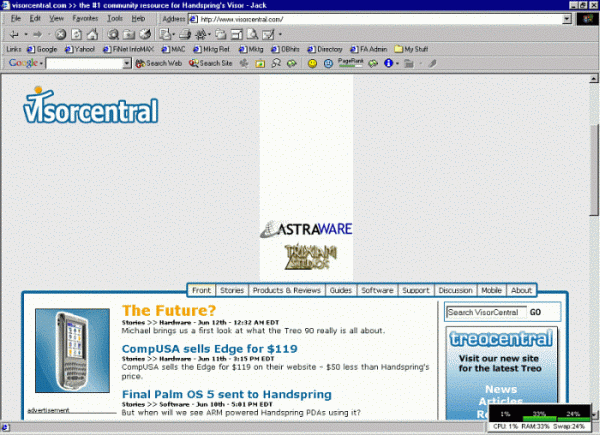Click the Stop loading icon

(60, 34)
